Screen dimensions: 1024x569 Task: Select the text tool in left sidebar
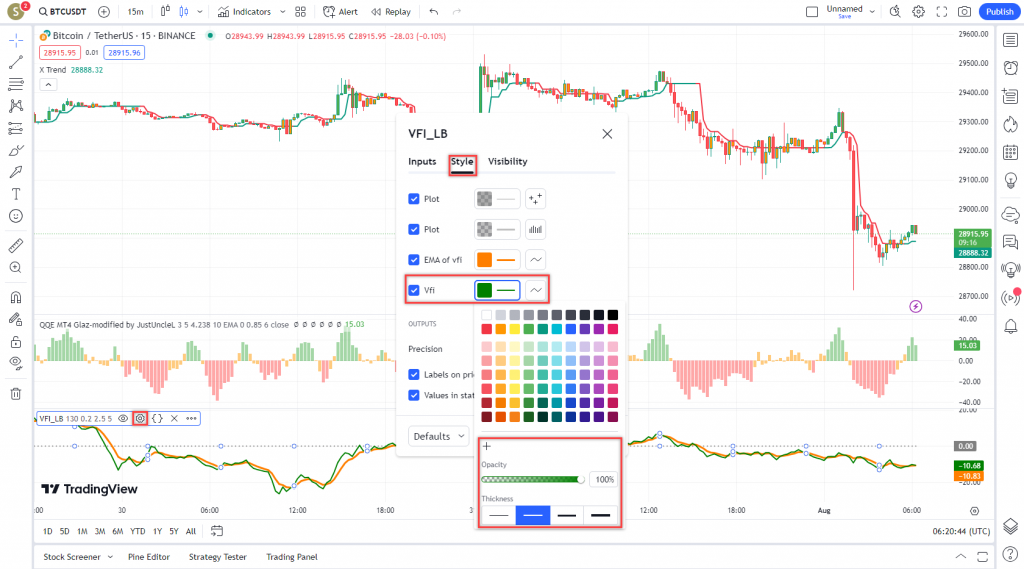tap(15, 193)
